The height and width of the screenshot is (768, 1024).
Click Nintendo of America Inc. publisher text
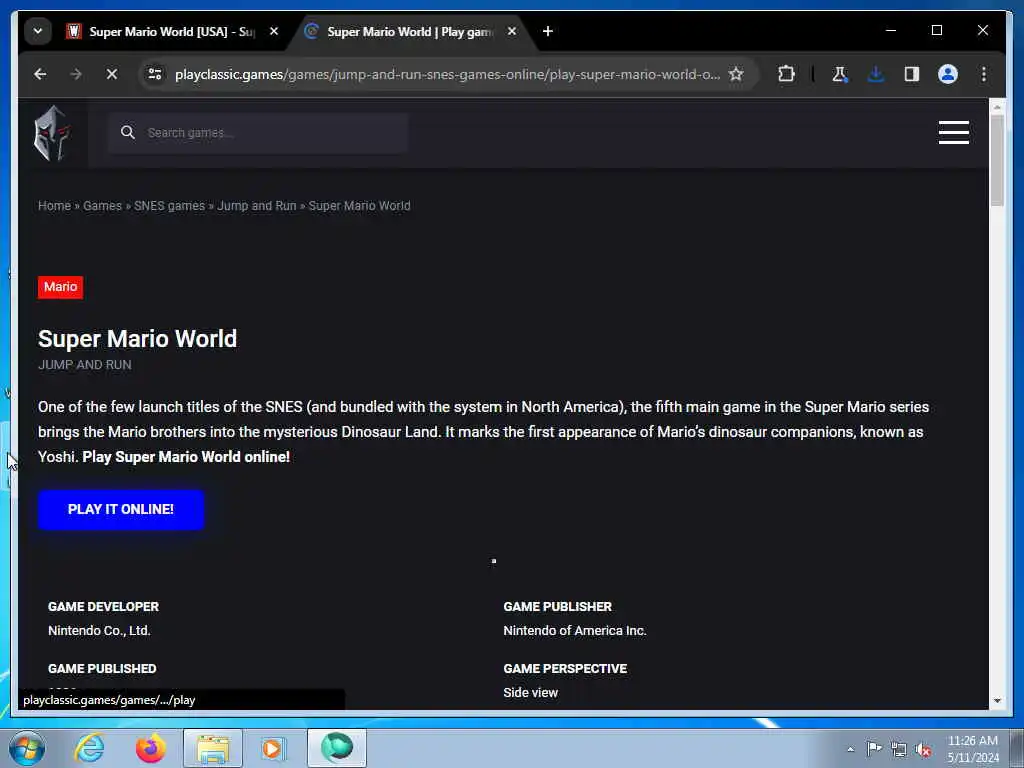tap(575, 631)
